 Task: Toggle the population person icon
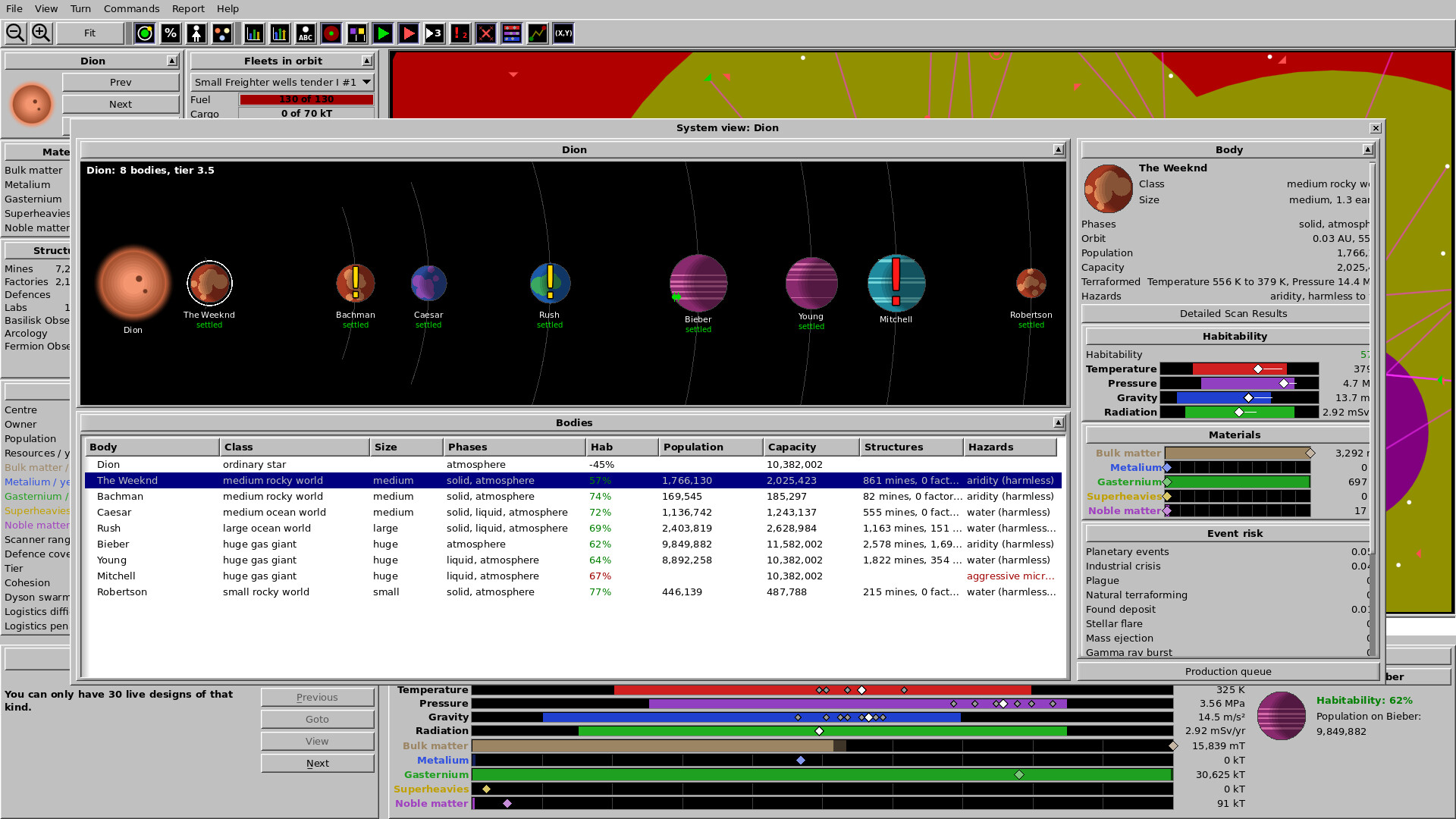pyautogui.click(x=196, y=33)
